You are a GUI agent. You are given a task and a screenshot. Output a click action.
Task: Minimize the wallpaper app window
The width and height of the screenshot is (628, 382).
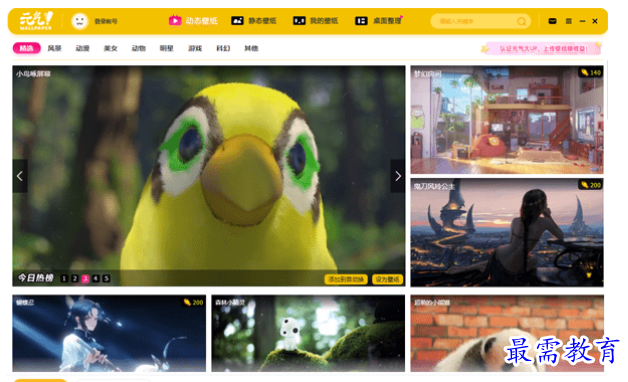coord(582,21)
